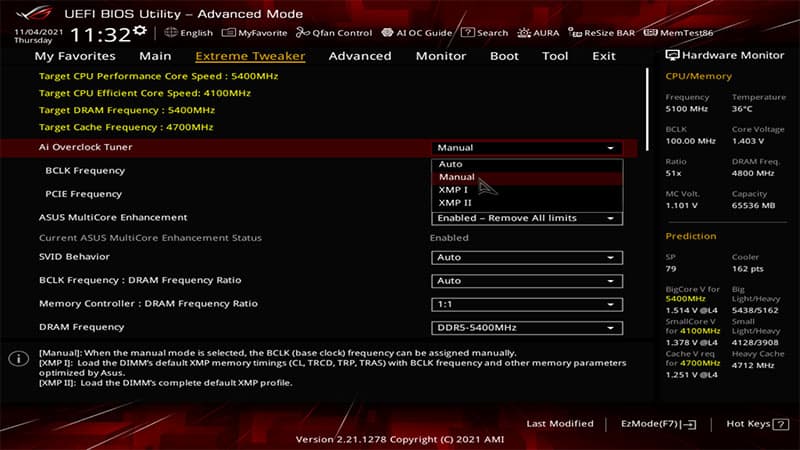Toggle the ReSize BAR option
This screenshot has height=450, width=800.
[x=602, y=33]
